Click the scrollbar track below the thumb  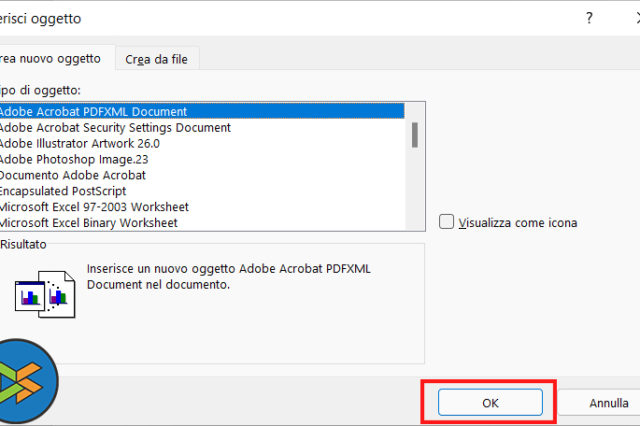414,190
